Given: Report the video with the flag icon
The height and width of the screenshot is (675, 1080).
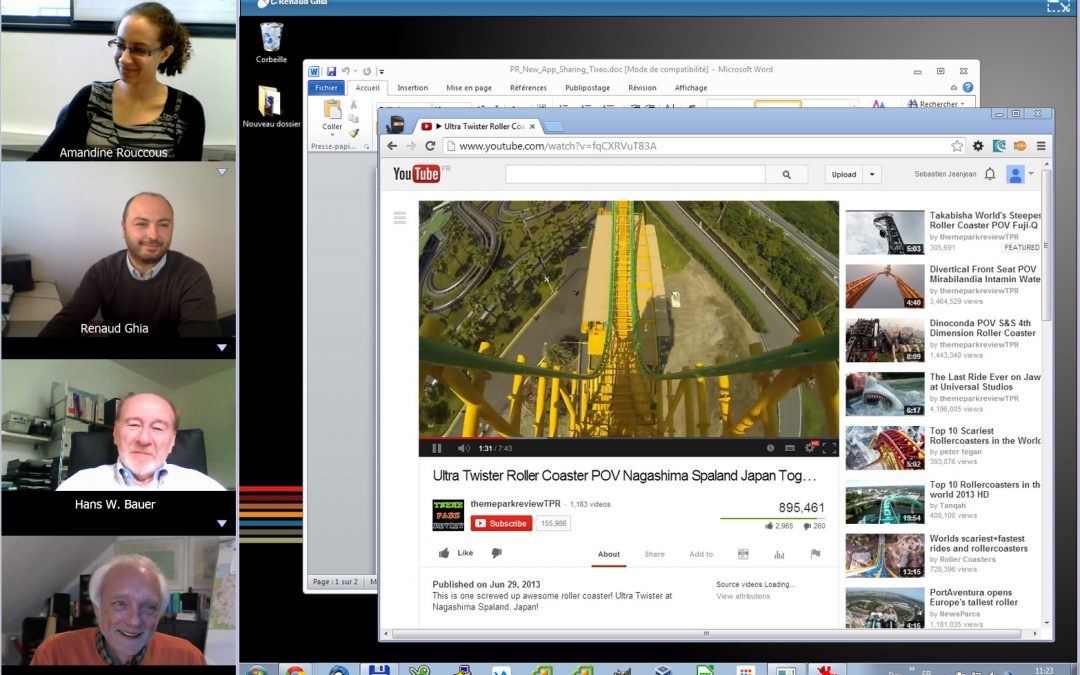Looking at the screenshot, I should 816,554.
